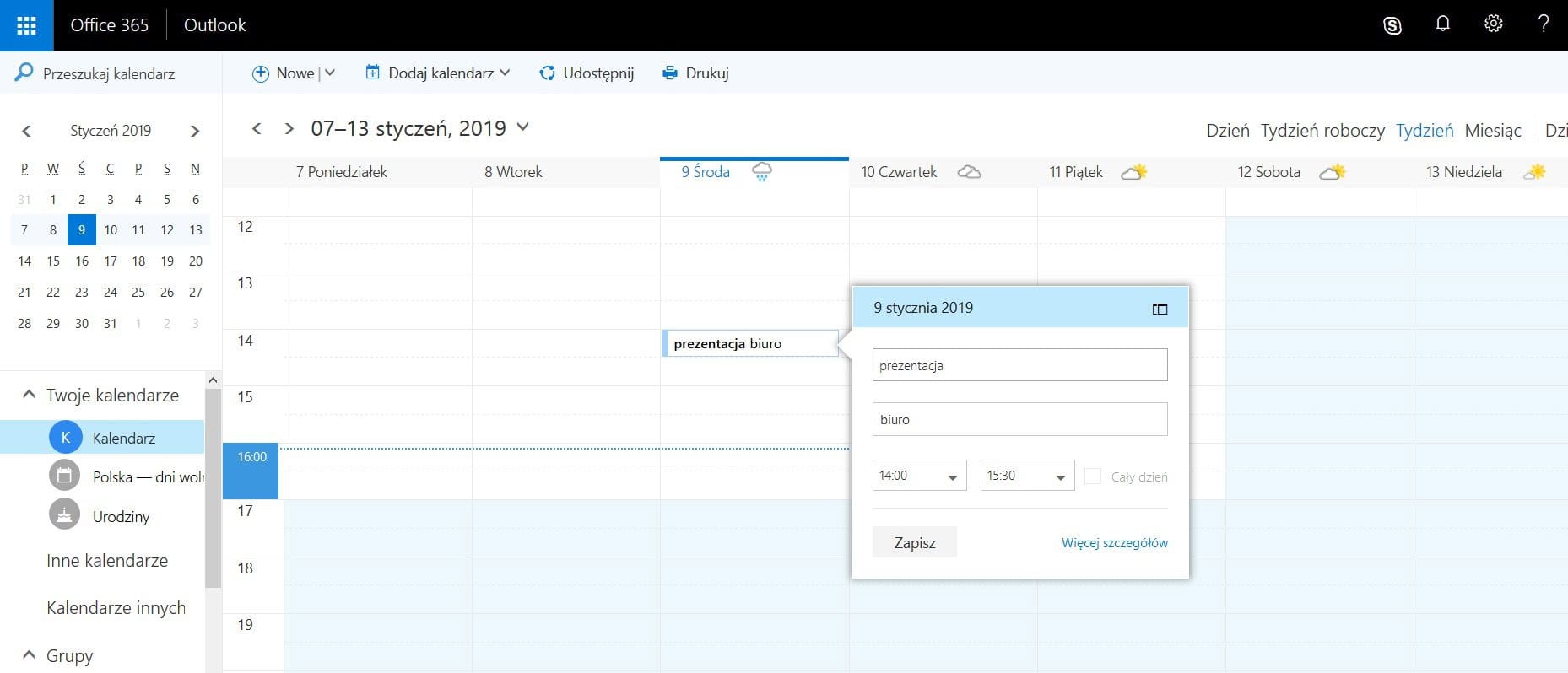The image size is (1568, 673).
Task: Click Styczeń 2019 mini calendar title
Action: (111, 131)
